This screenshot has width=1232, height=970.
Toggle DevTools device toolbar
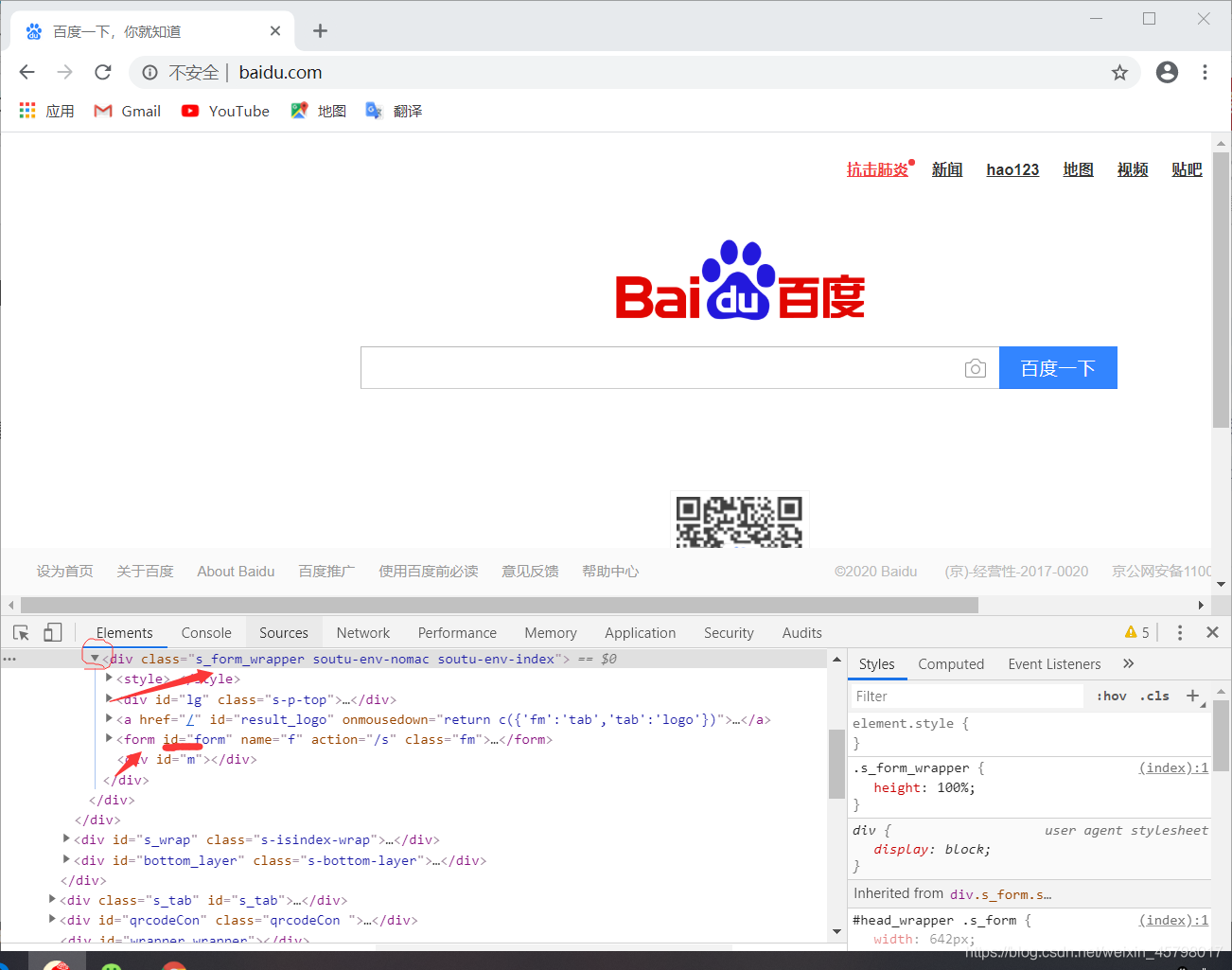pos(53,632)
